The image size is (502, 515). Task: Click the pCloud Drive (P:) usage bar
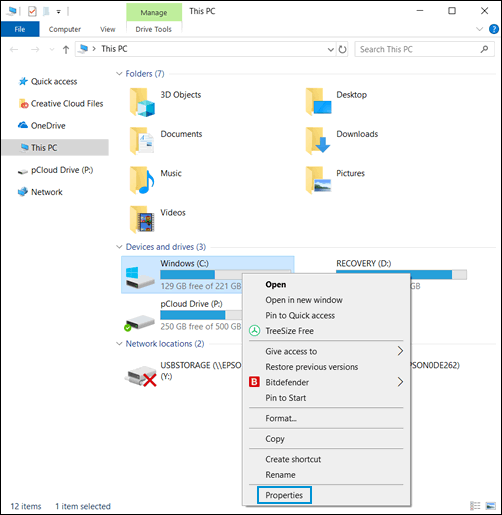click(201, 315)
